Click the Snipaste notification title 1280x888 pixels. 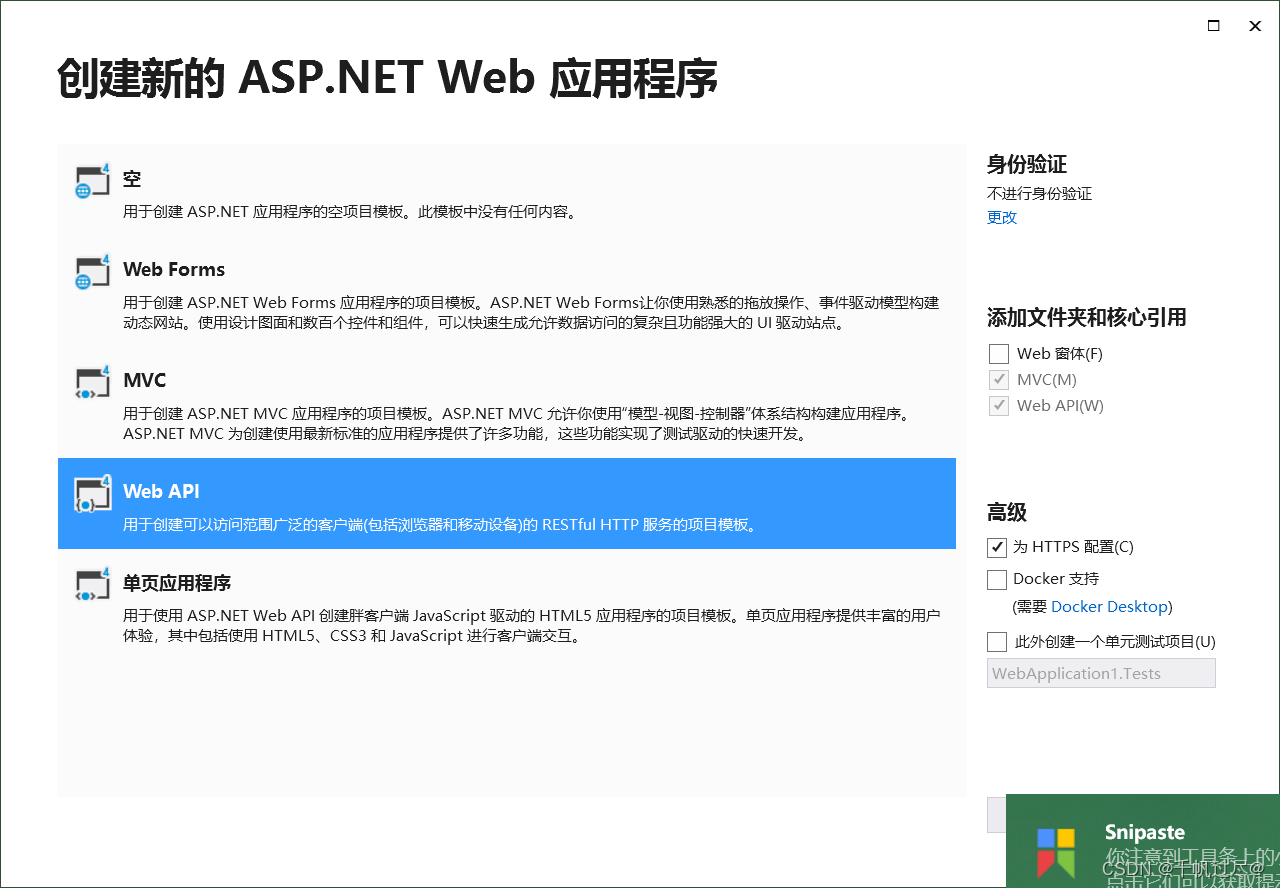[x=1145, y=832]
